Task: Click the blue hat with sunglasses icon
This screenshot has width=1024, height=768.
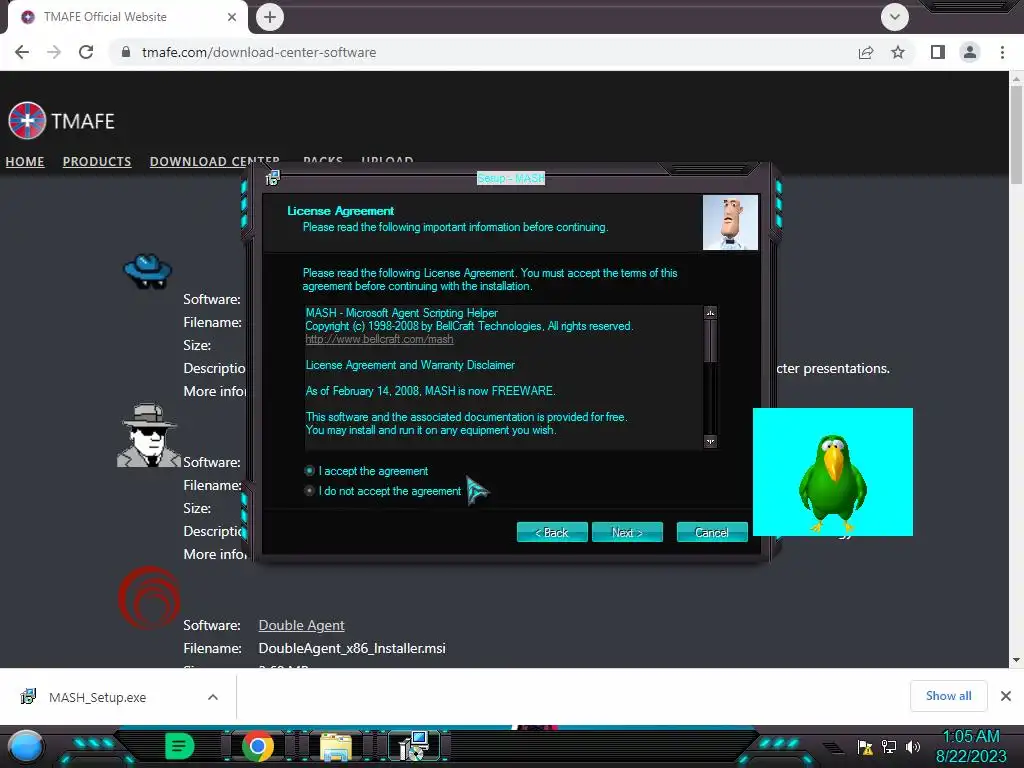Action: point(148,270)
